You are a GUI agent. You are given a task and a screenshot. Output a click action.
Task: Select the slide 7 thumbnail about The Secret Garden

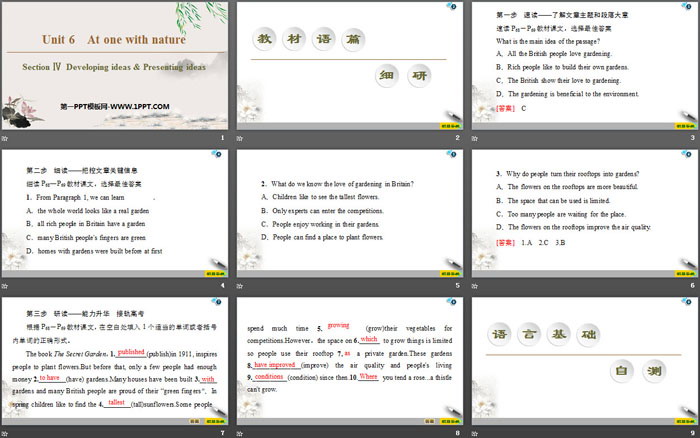[x=115, y=359]
